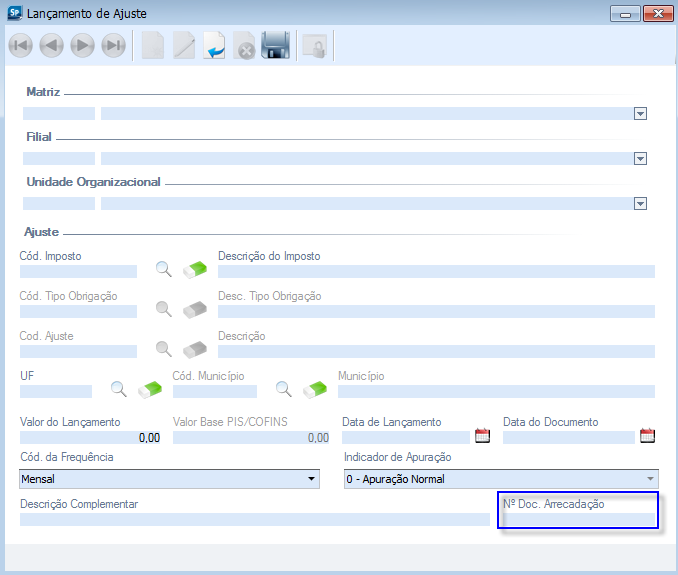
Task: Click the Descrição do Imposto field
Action: tap(436, 272)
